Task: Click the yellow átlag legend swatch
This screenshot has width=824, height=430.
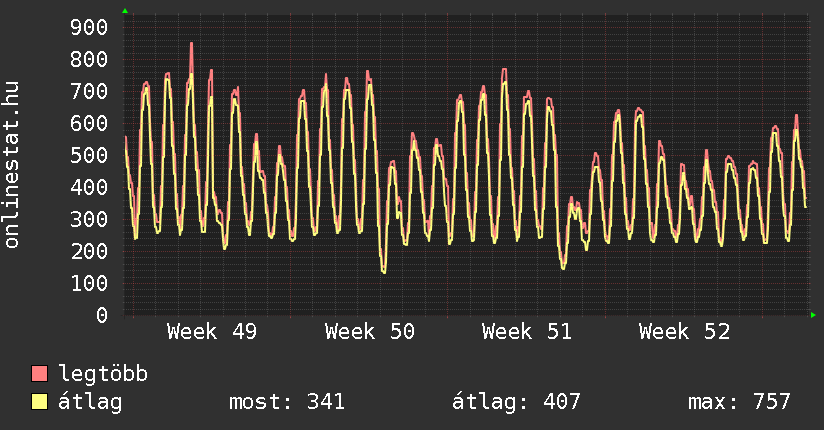Action: pyautogui.click(x=40, y=402)
